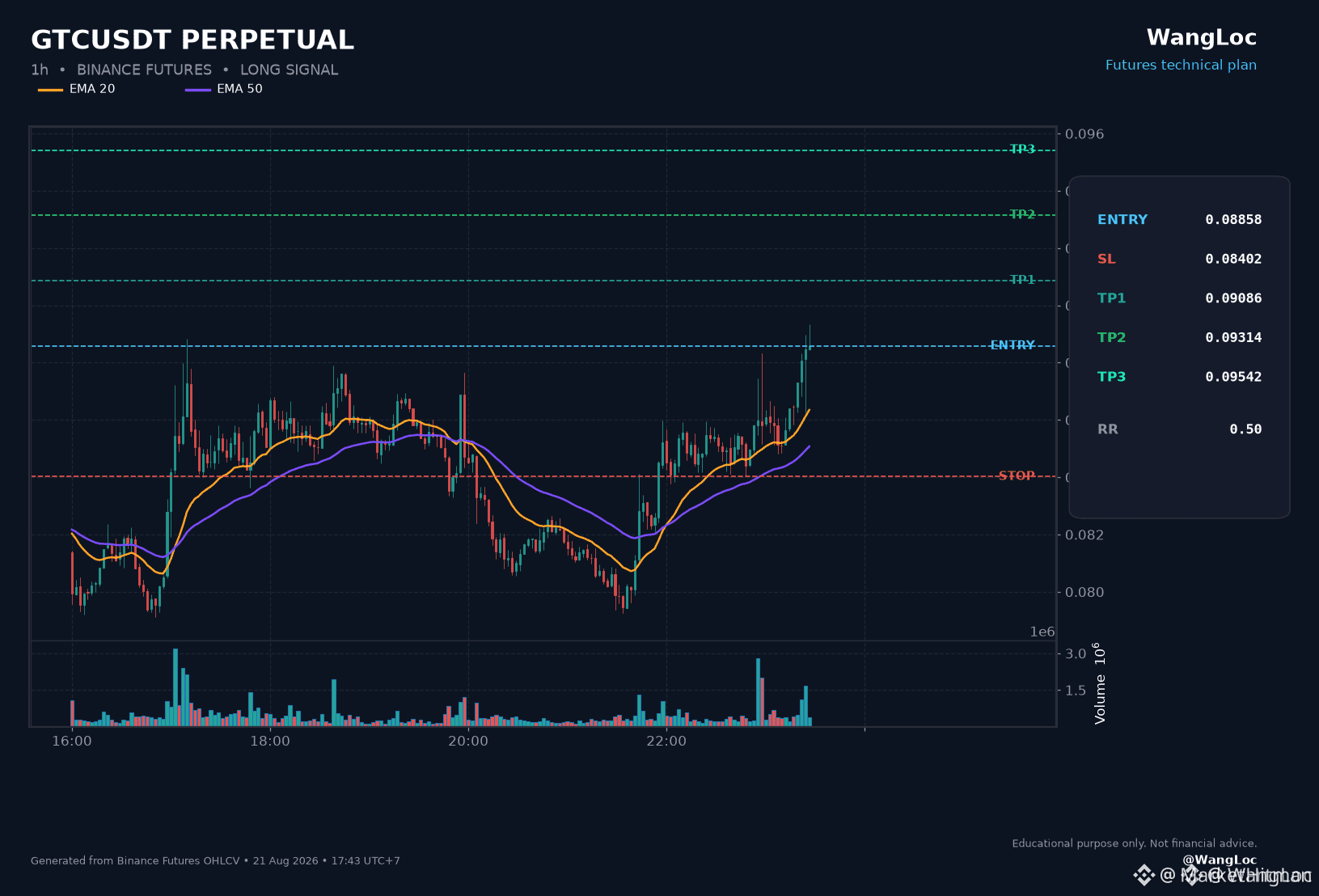Click the "@WangLoc" handle in the footer
Screen dimensions: 1319x896
point(1220,860)
